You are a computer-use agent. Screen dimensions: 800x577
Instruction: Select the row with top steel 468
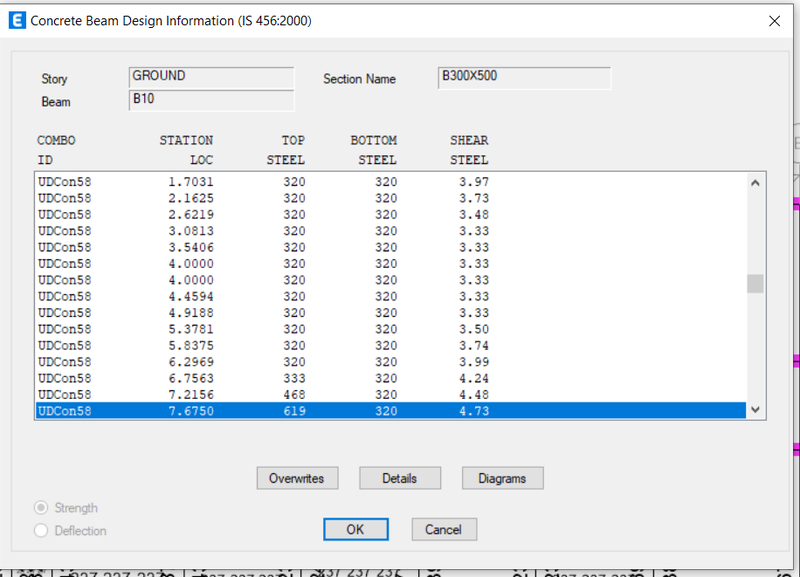[300, 394]
